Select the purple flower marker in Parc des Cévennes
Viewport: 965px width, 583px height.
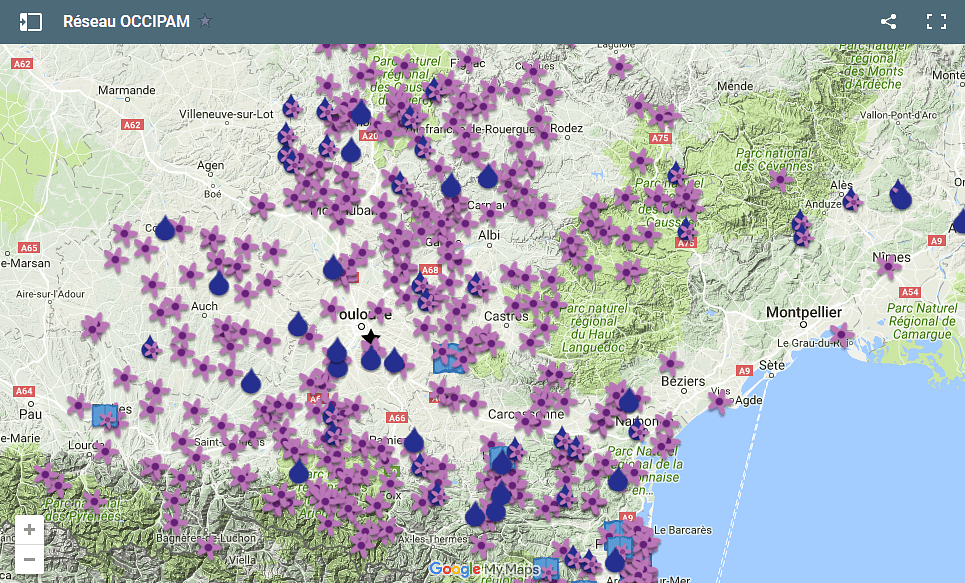[x=779, y=180]
